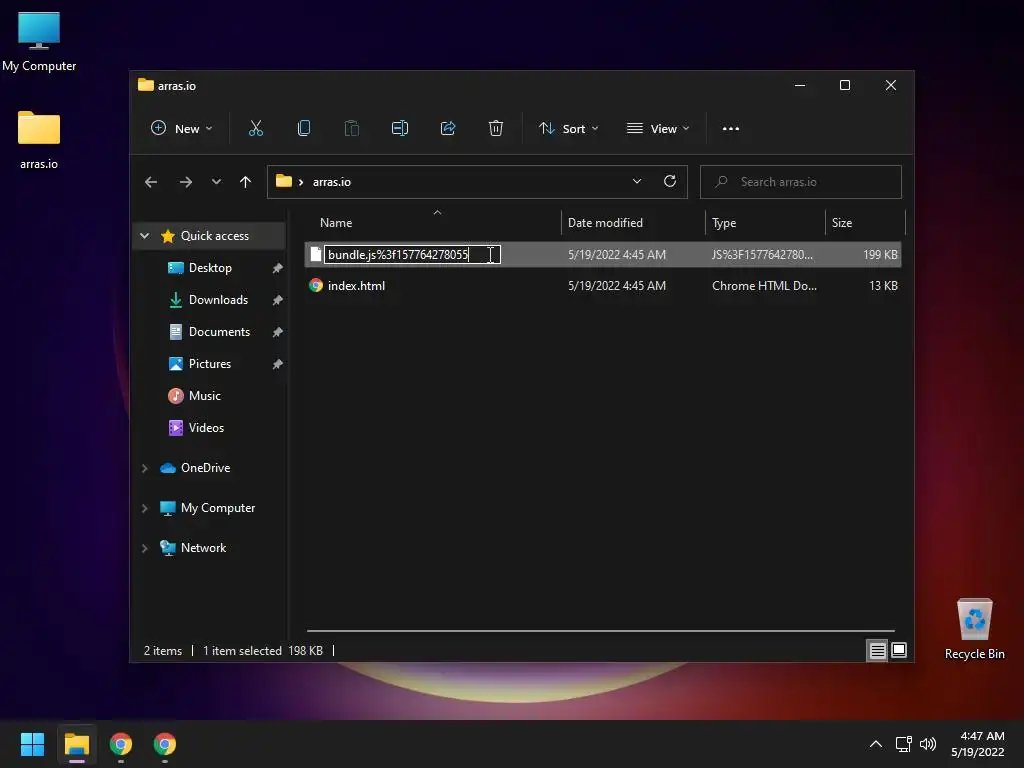Open the Sort dropdown menu
The width and height of the screenshot is (1024, 768).
tap(569, 129)
